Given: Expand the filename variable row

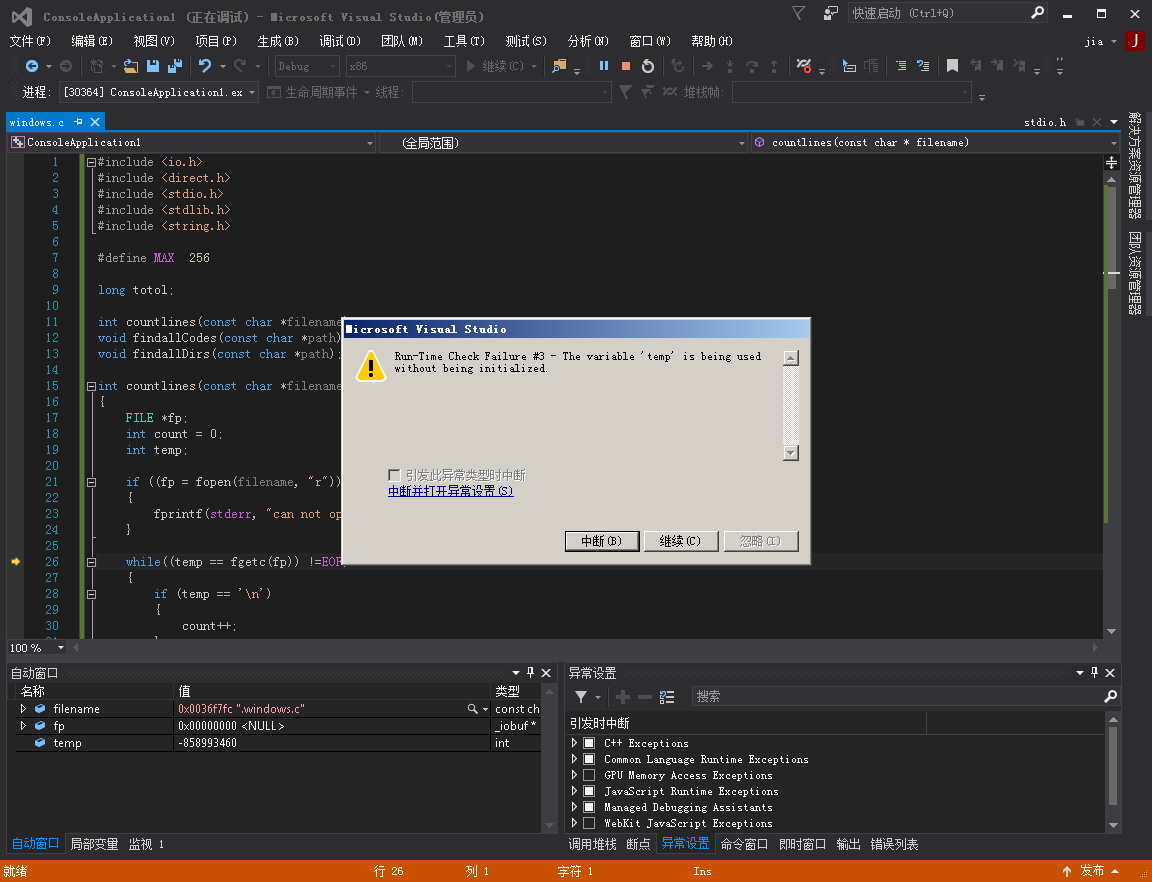Looking at the screenshot, I should pyautogui.click(x=24, y=709).
